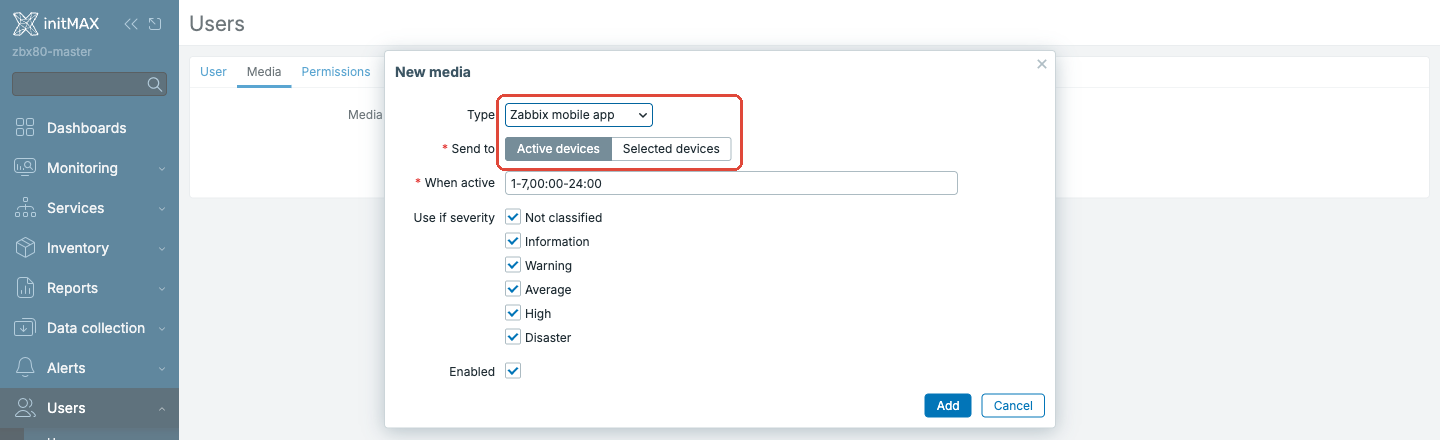
Task: Open the Services menu item
Action: 90,208
